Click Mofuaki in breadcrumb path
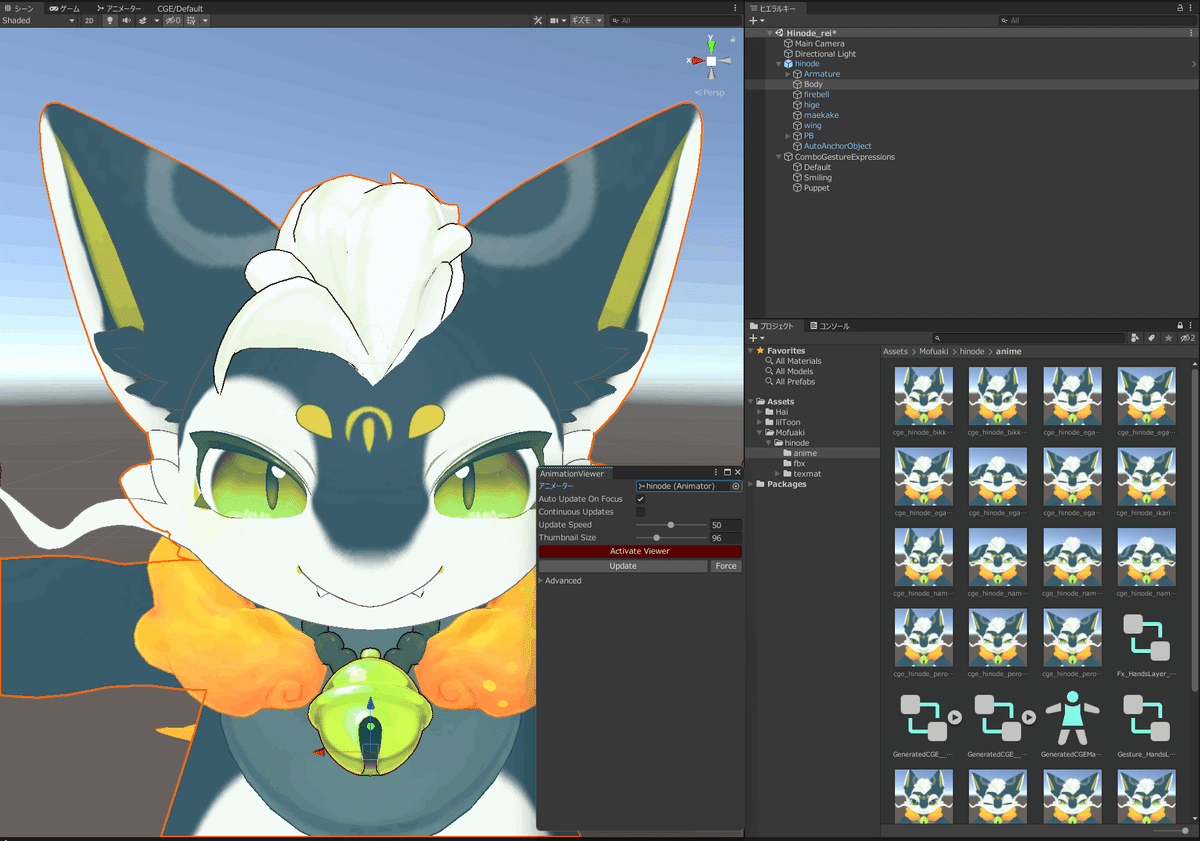Image resolution: width=1200 pixels, height=841 pixels. coord(933,352)
